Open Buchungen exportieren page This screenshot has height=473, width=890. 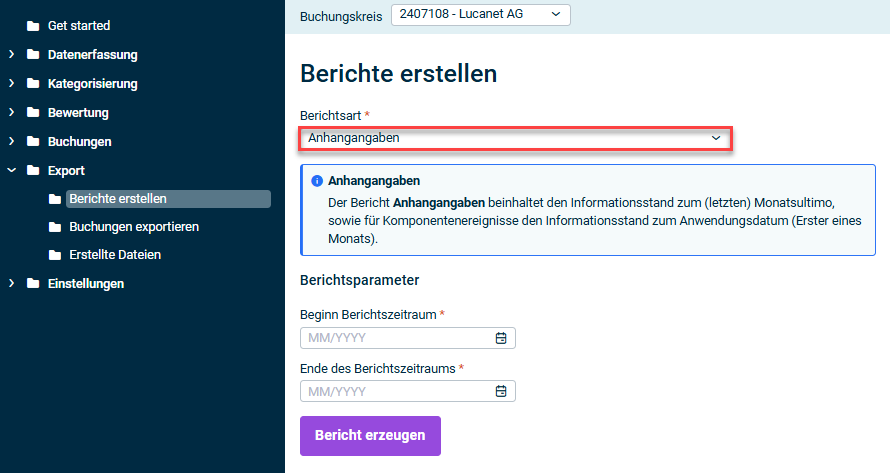pos(134,227)
